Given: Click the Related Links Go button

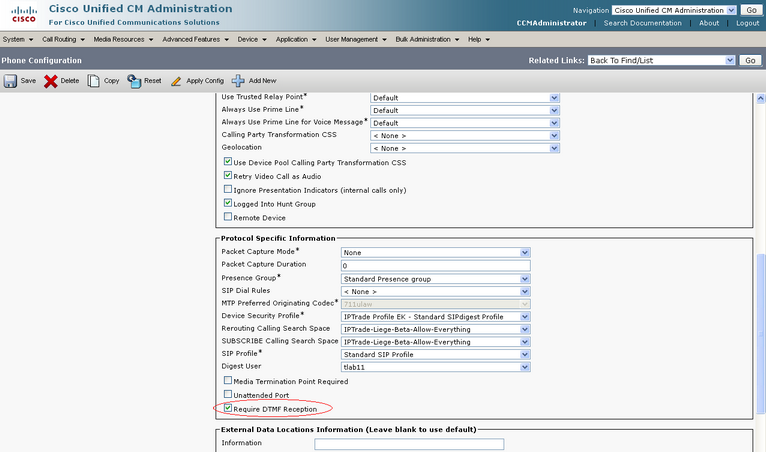Looking at the screenshot, I should (750, 60).
